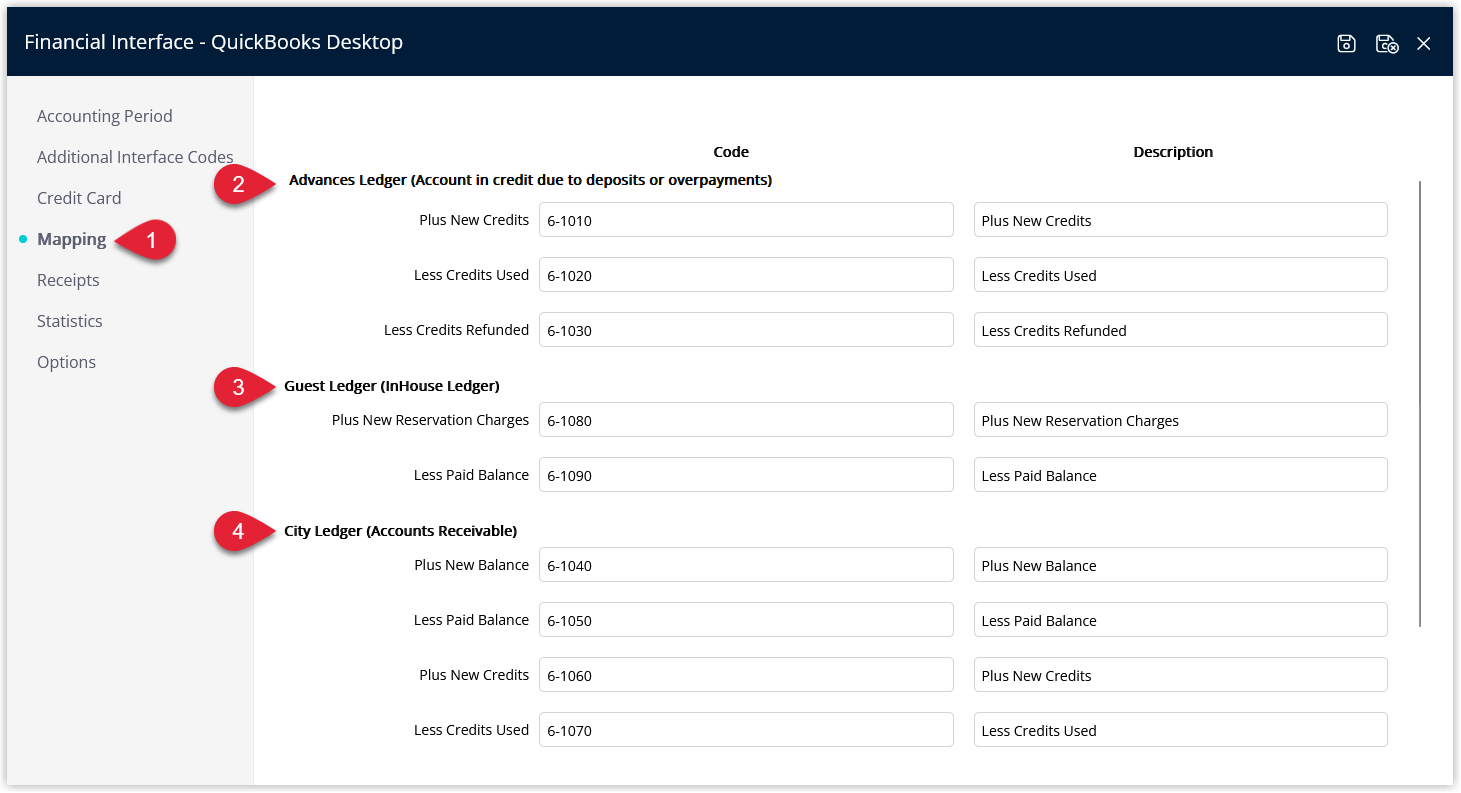
Task: Edit Plus New Balance description field
Action: 1181,565
